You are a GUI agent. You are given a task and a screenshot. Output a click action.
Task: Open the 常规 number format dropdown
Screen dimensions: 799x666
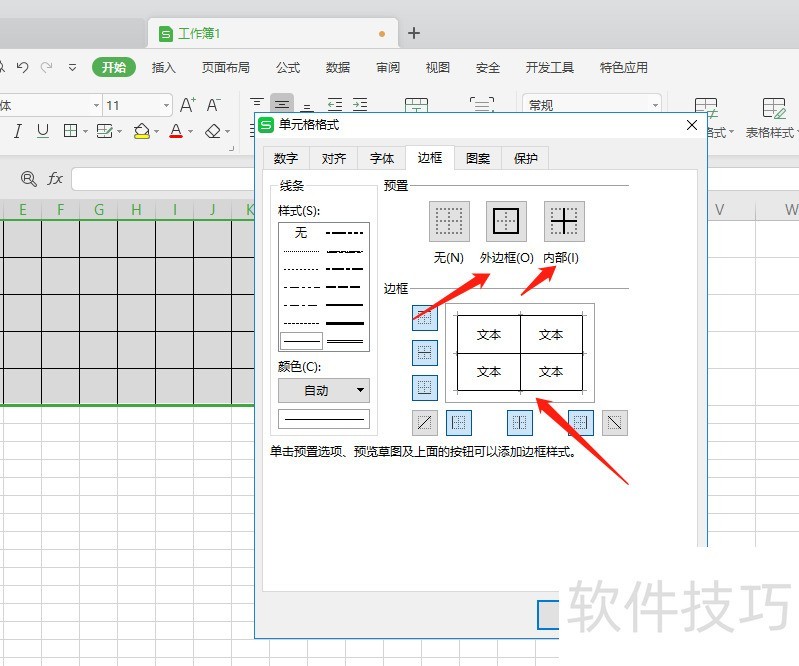click(655, 105)
